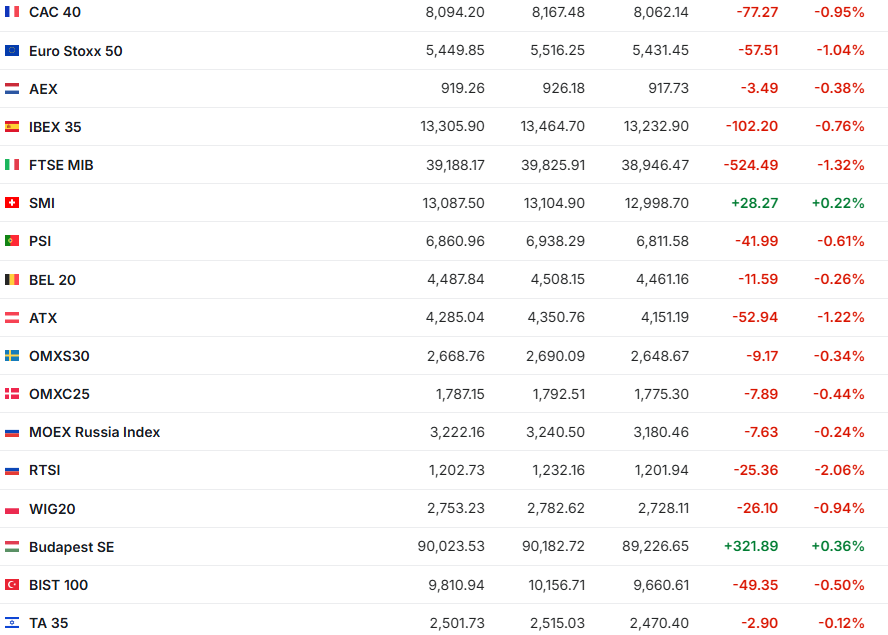
Task: Open the AEX index page
Action: [43, 89]
